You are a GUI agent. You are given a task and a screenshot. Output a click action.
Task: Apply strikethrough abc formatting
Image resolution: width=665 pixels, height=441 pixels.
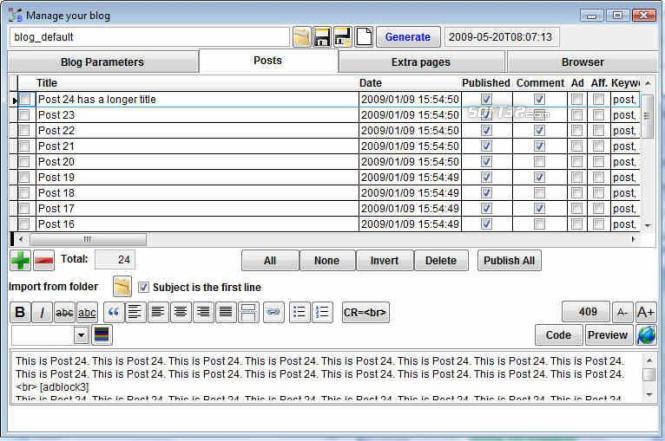tap(64, 313)
